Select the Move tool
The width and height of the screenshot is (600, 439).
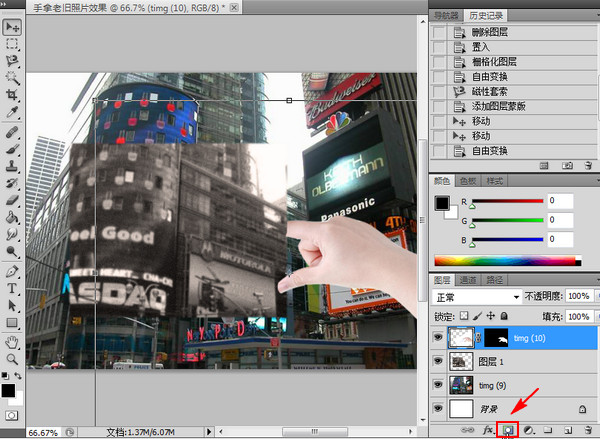tap(12, 28)
